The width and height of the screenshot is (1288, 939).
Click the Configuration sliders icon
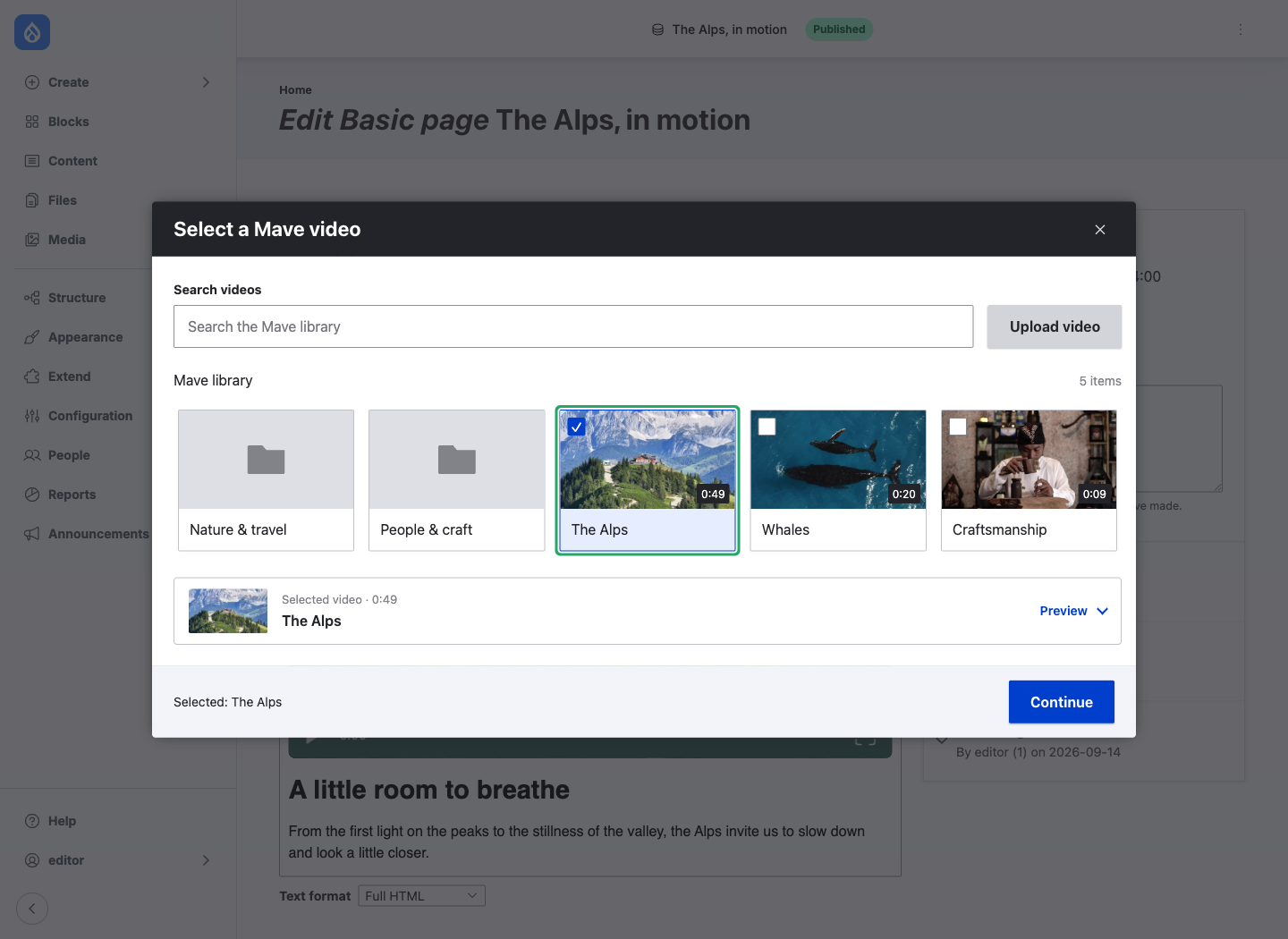[32, 416]
